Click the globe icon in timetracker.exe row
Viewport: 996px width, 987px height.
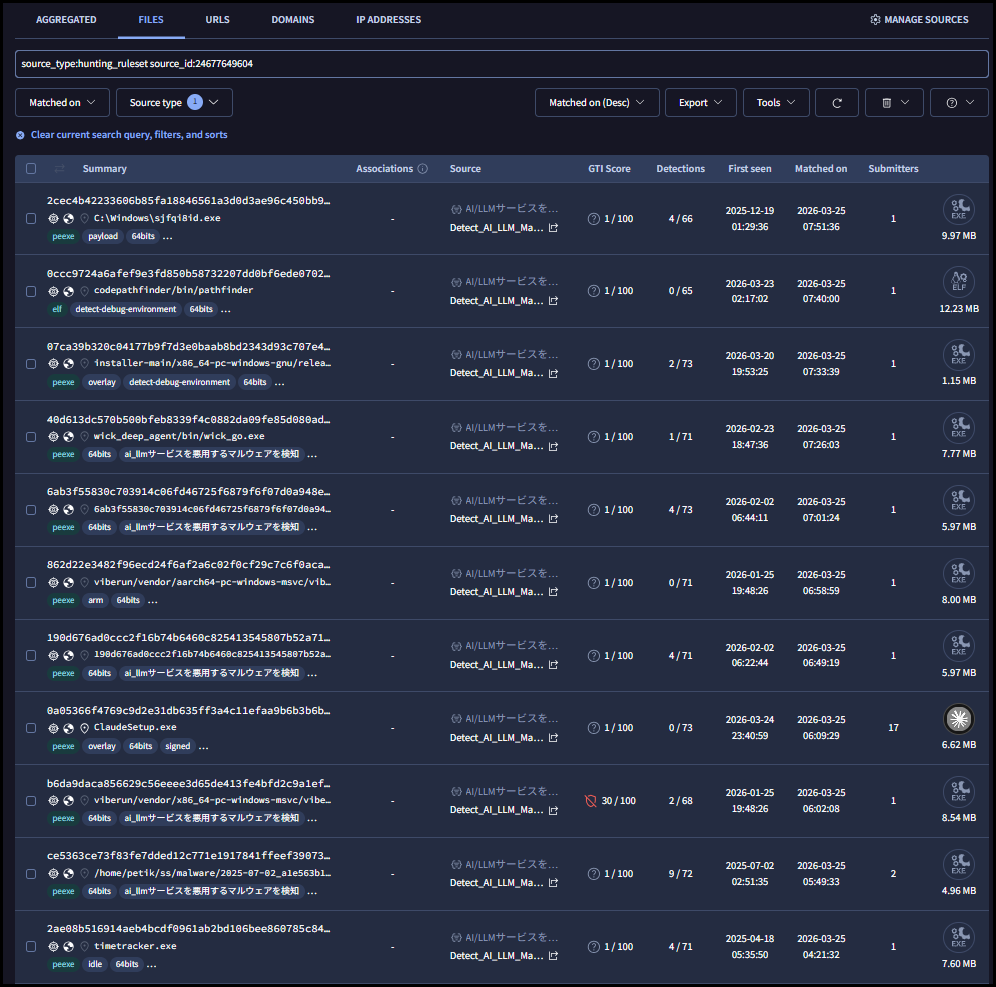(69, 946)
